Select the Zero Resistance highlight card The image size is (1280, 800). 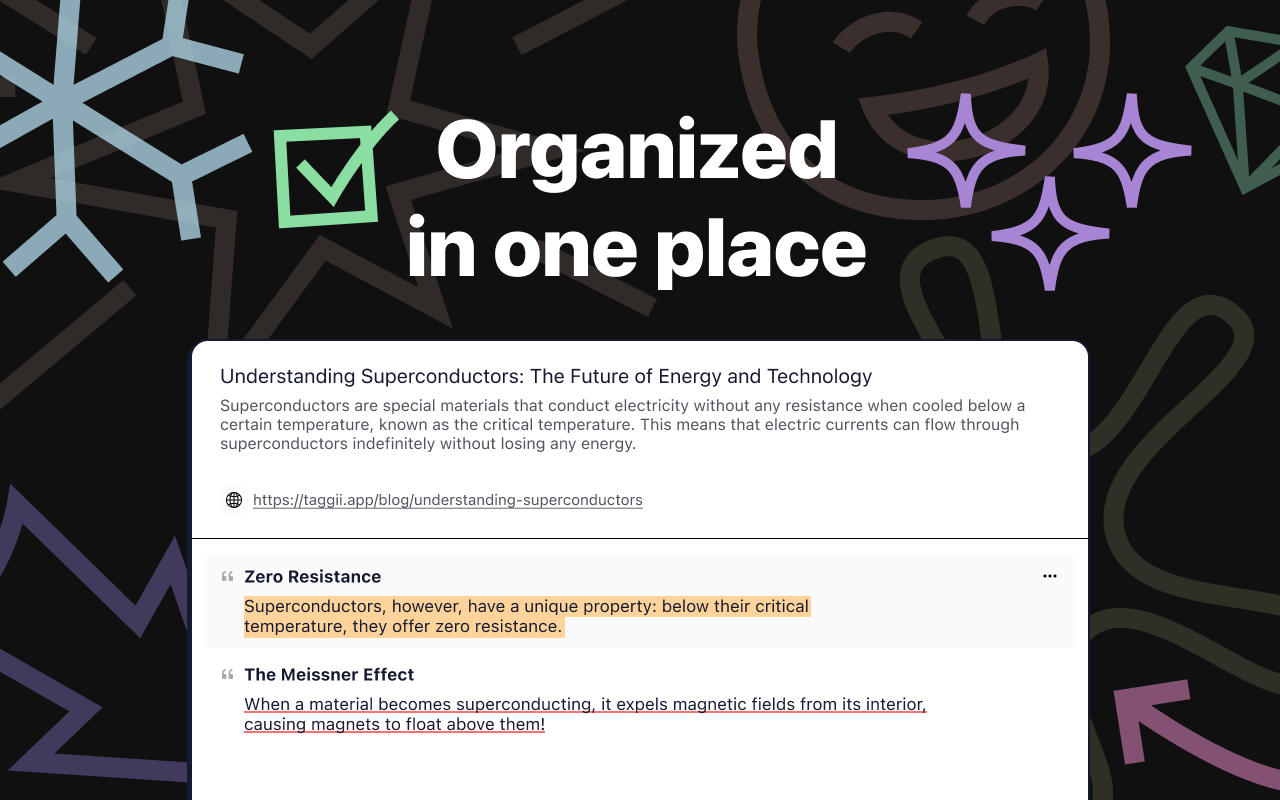640,600
